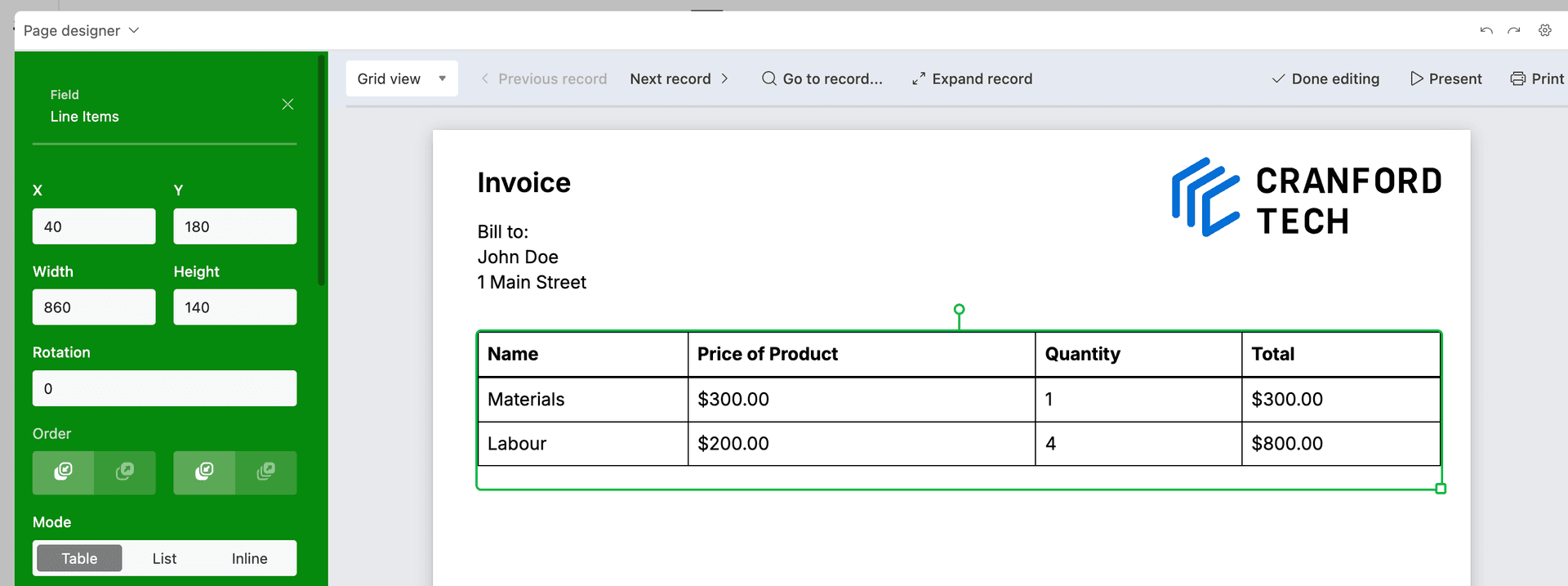Image resolution: width=1568 pixels, height=586 pixels.
Task: Select the Bill to address block
Action: [x=532, y=257]
